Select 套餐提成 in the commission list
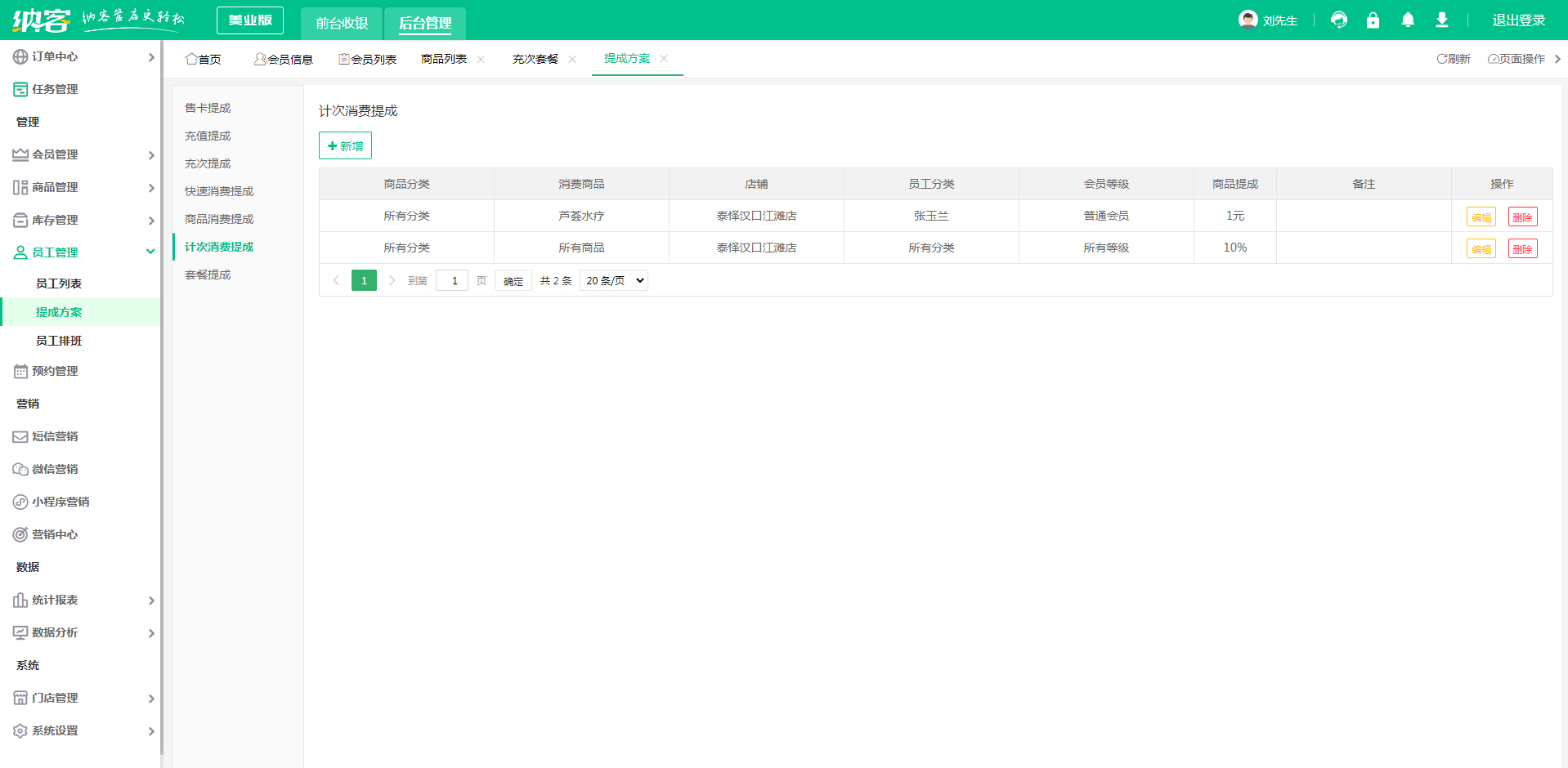This screenshot has width=1568, height=768. point(208,275)
